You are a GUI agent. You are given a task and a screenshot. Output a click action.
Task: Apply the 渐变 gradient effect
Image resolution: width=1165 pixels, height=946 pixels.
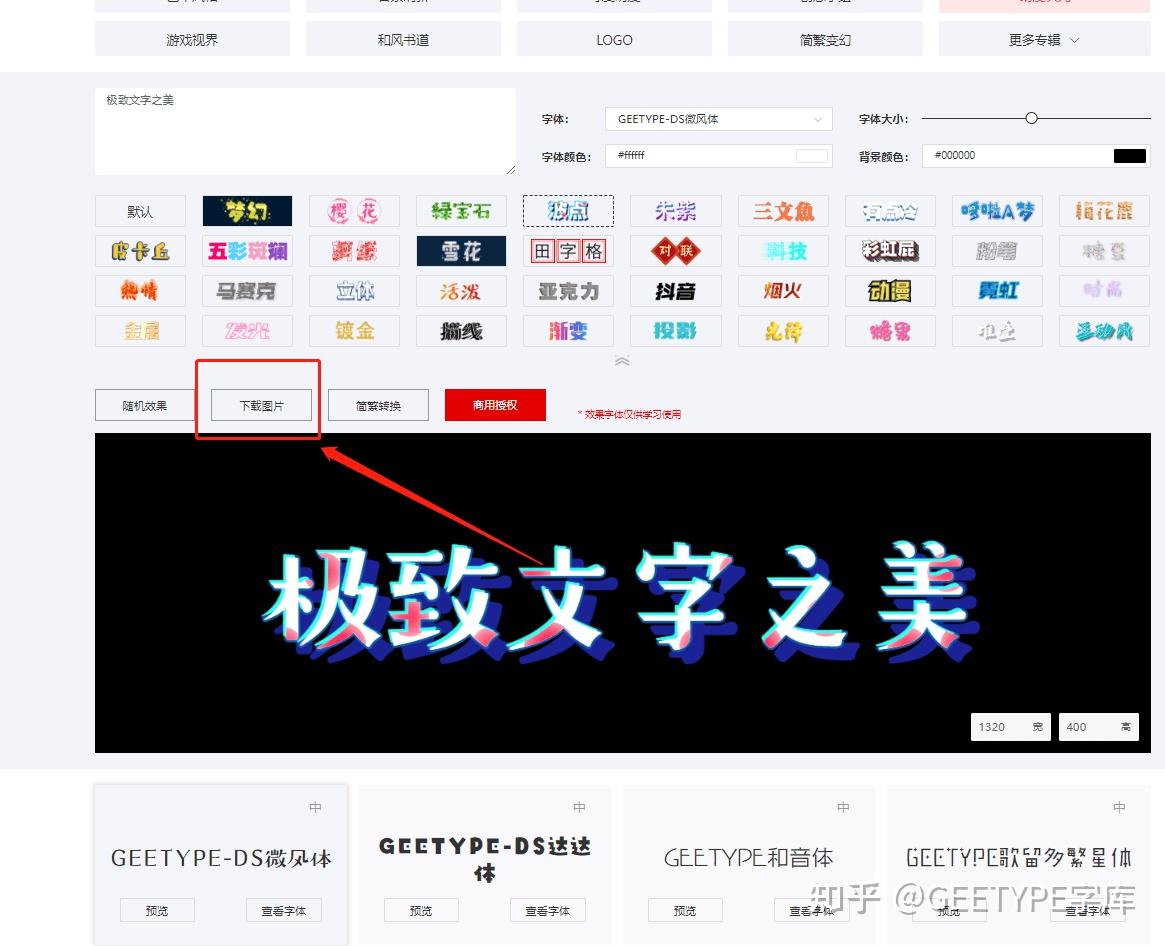568,330
